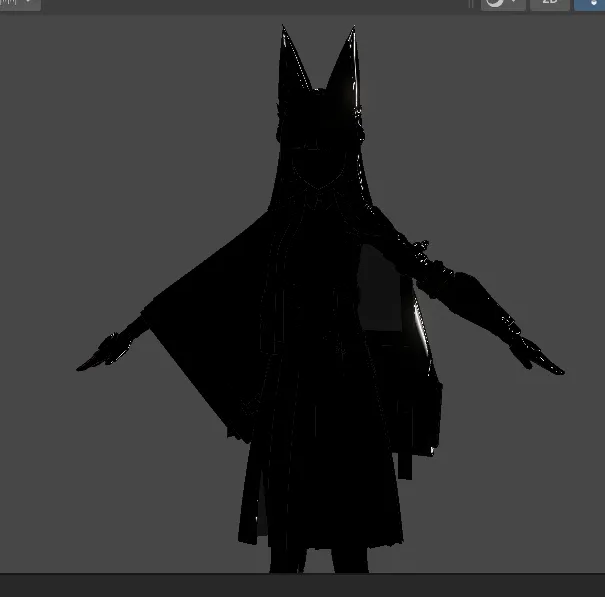Click the dark bottom status bar
This screenshot has width=605, height=597.
tap(300, 585)
